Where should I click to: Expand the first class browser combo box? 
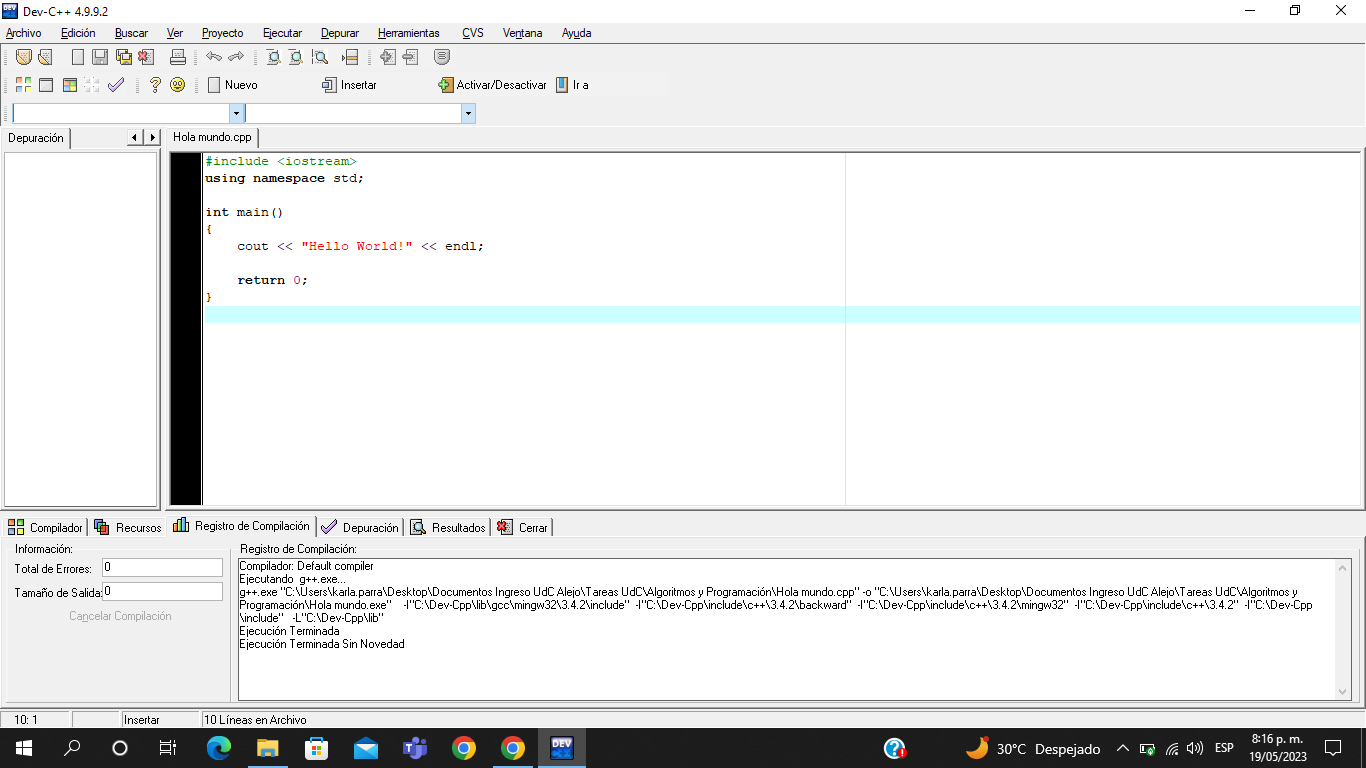point(236,114)
